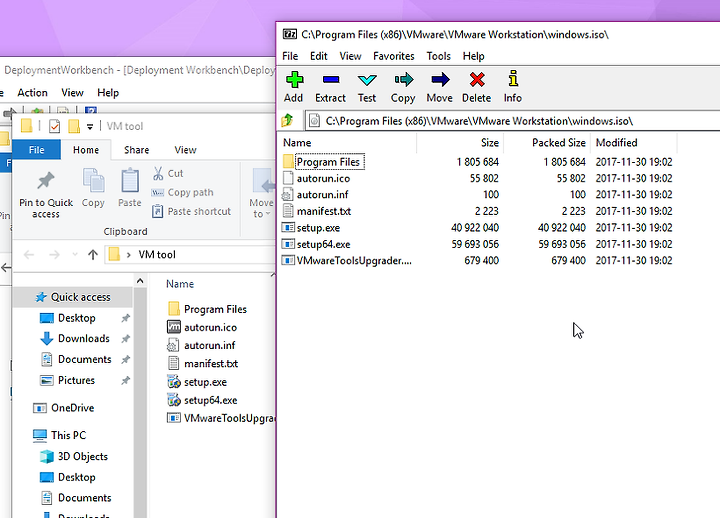Screen dimensions: 720x518
Task: Click the Add button in 7-Zip toolbar
Action: coord(293,87)
